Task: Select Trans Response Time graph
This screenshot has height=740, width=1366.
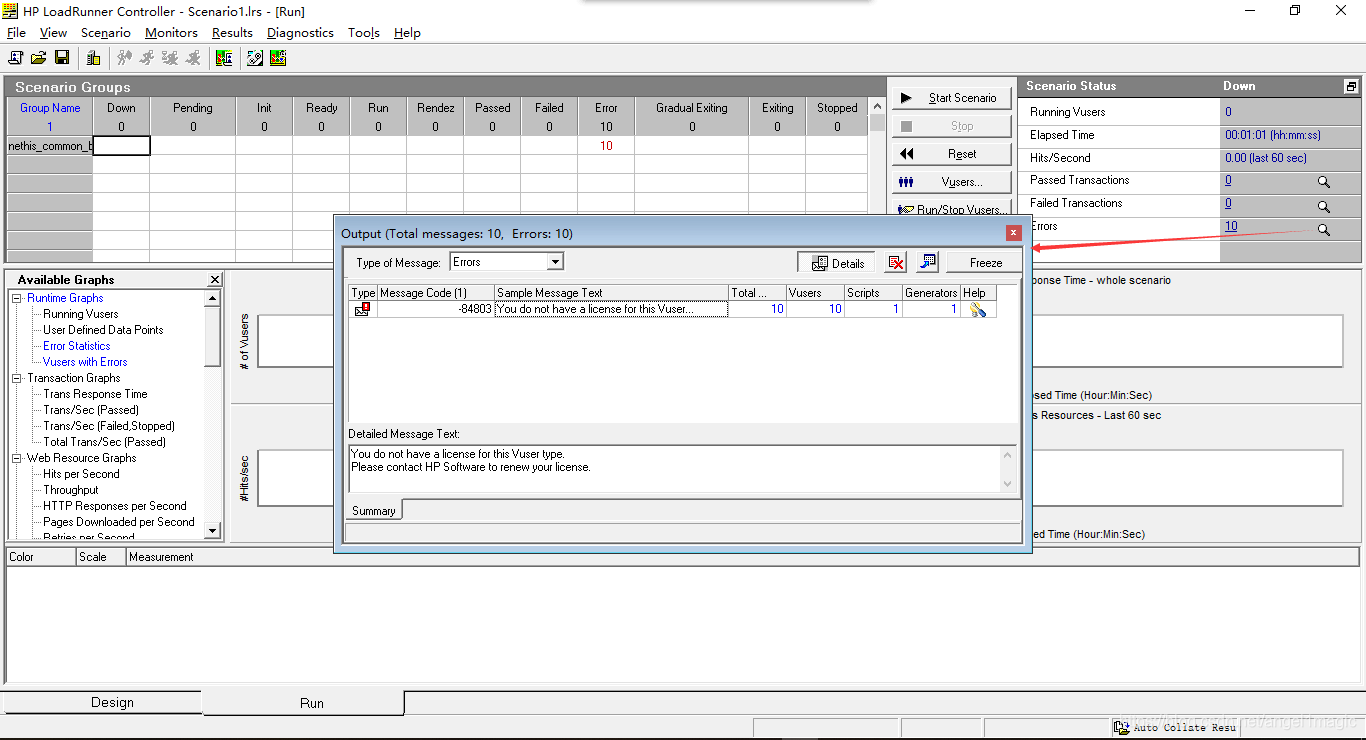Action: (95, 394)
